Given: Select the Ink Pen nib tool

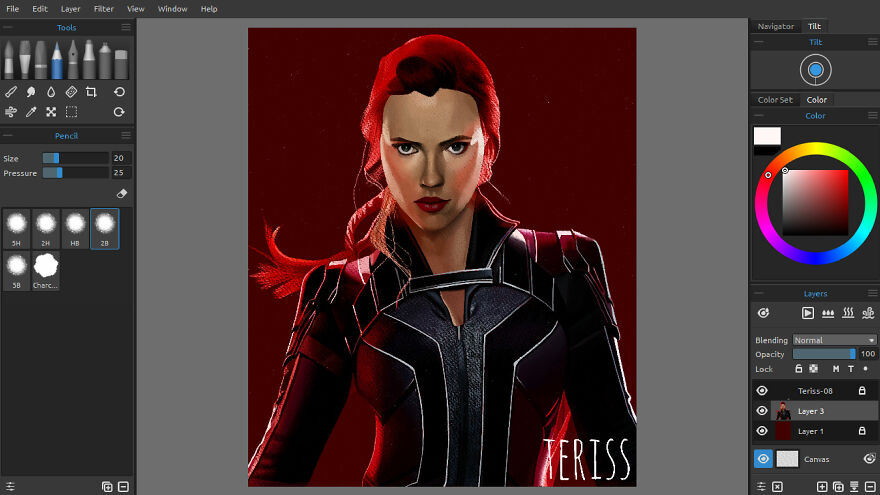Looking at the screenshot, I should (x=73, y=60).
